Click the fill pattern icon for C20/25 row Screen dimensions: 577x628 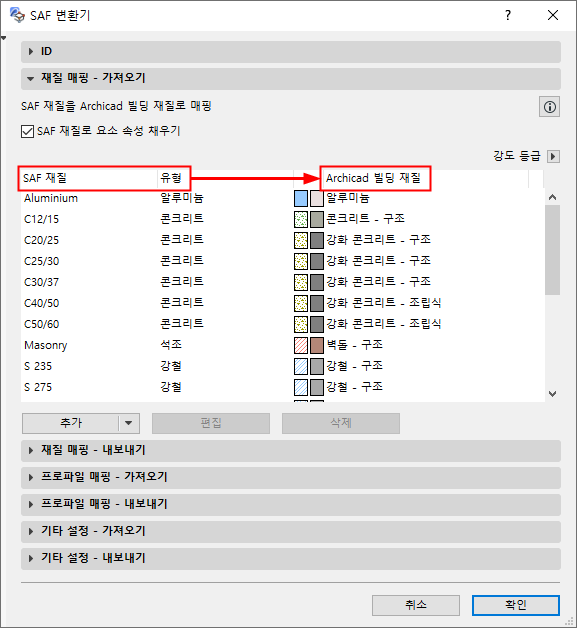(301, 240)
